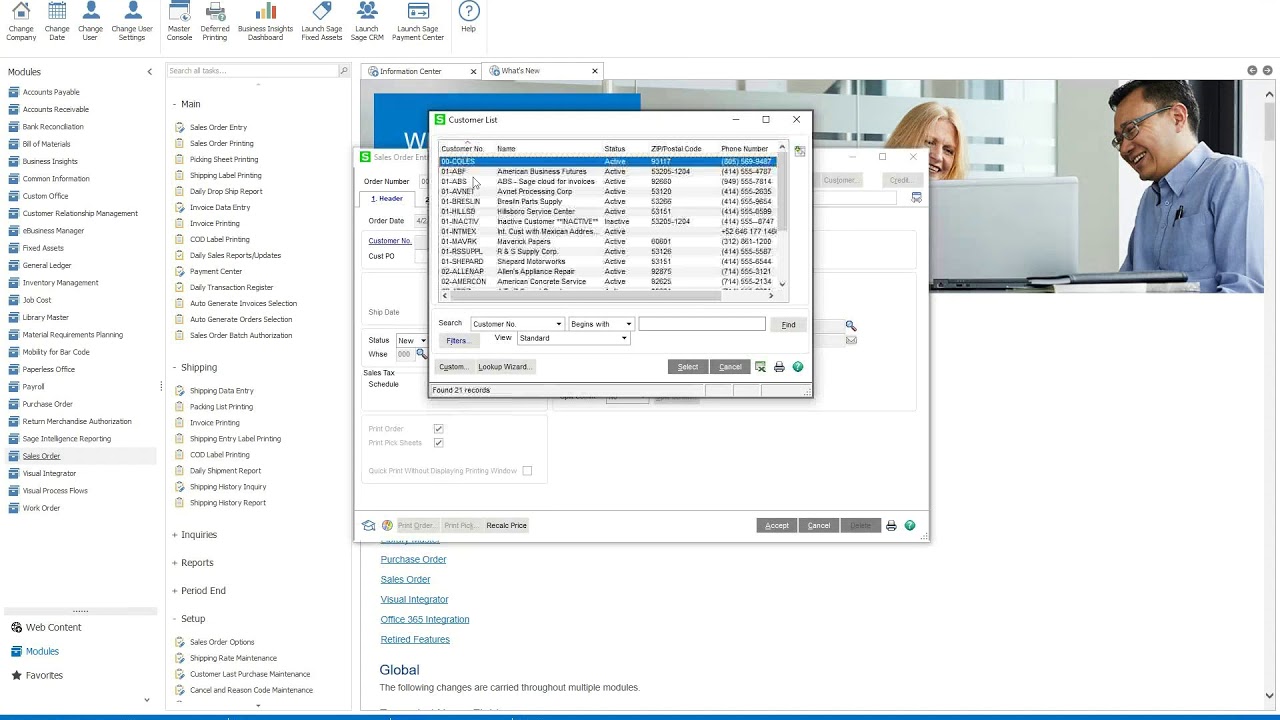Click the Change User icon
This screenshot has width=1280, height=720.
click(90, 21)
